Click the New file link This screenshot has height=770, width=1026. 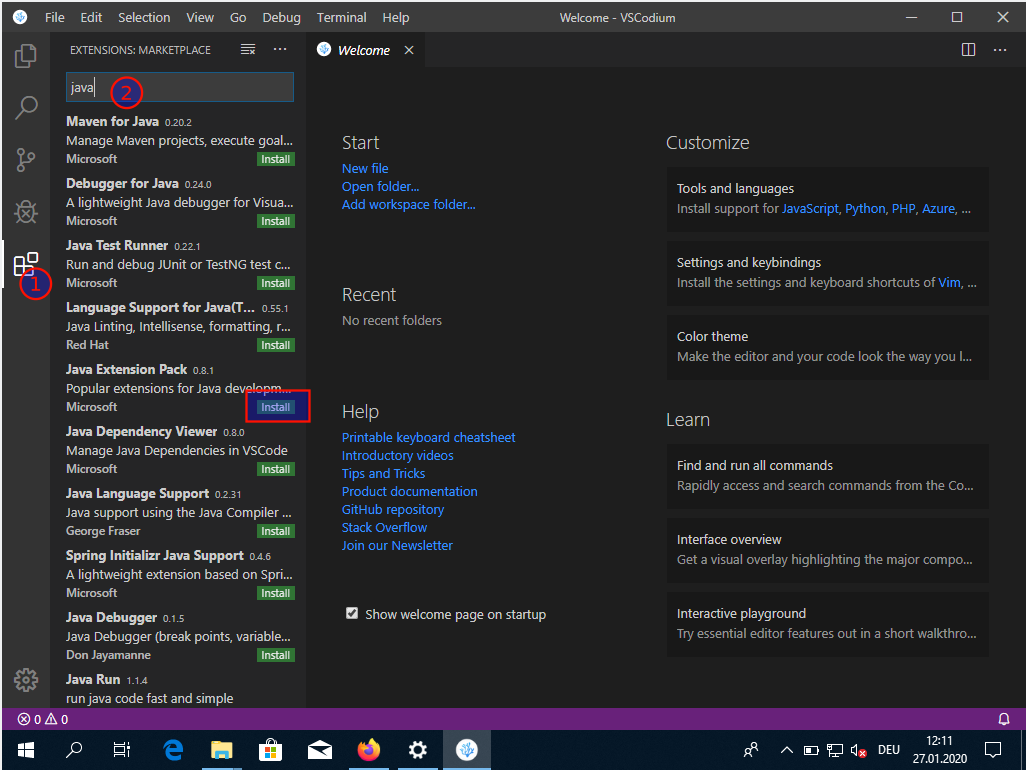365,169
